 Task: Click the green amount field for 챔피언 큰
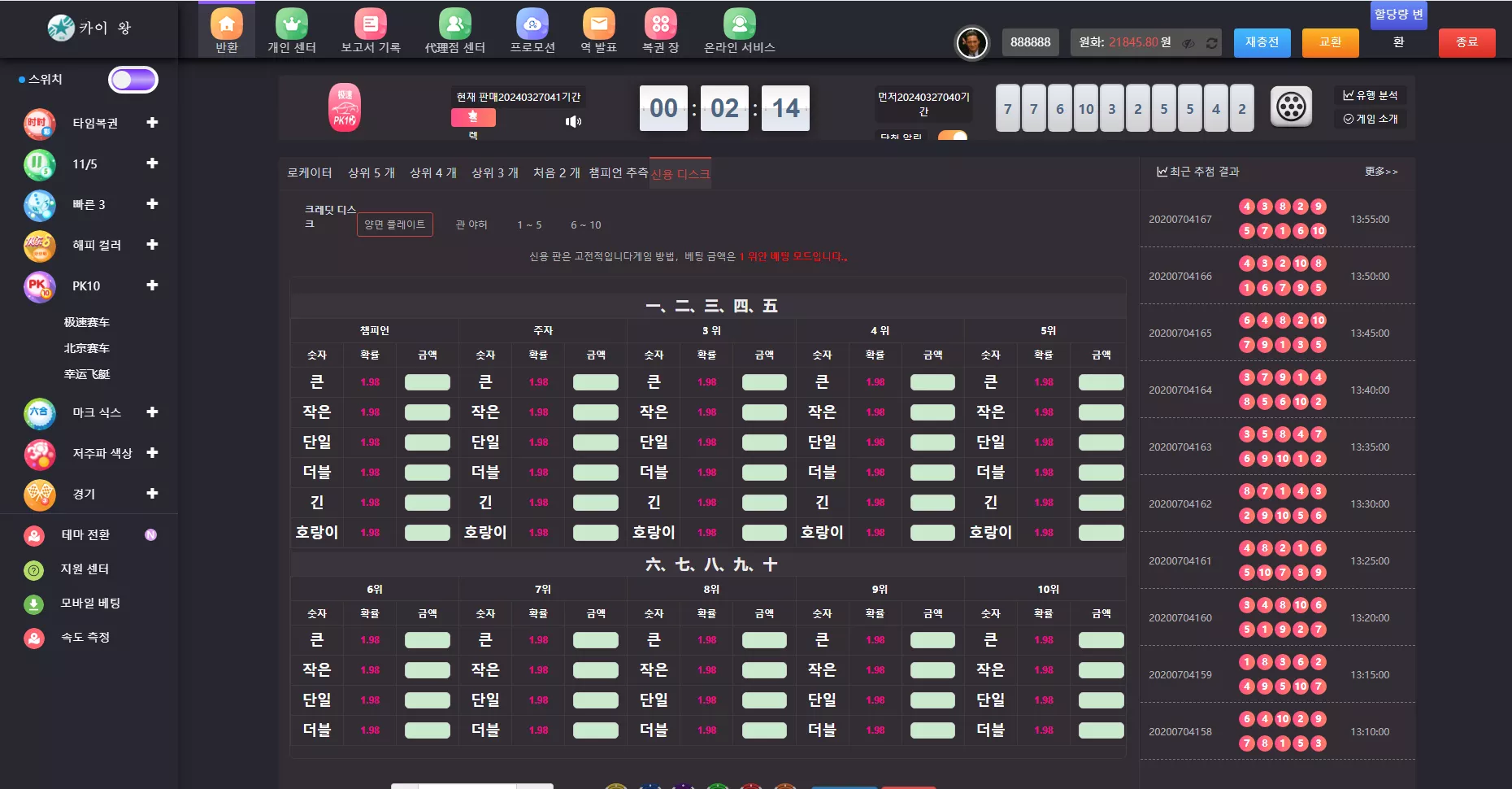coord(427,382)
